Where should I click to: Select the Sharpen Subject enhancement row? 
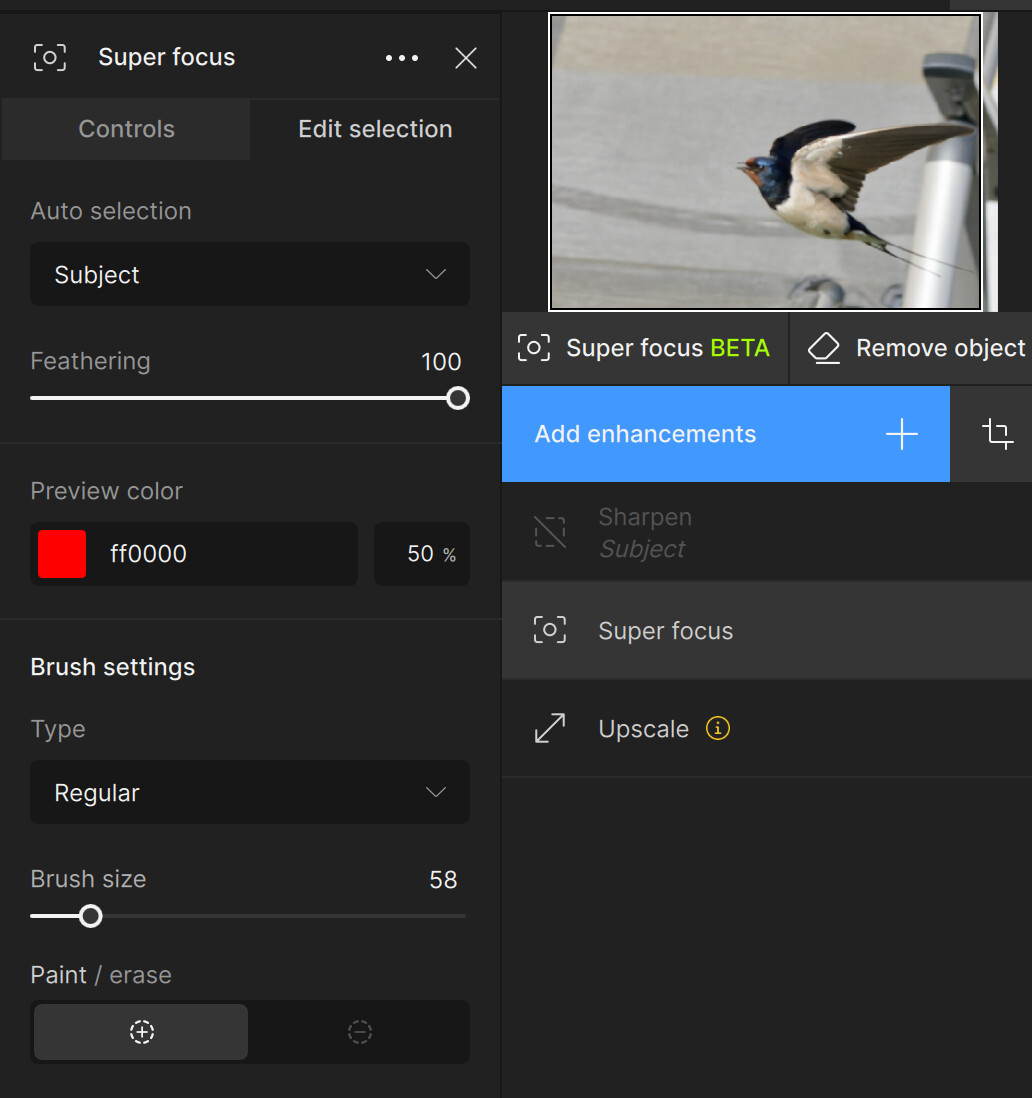pos(767,532)
